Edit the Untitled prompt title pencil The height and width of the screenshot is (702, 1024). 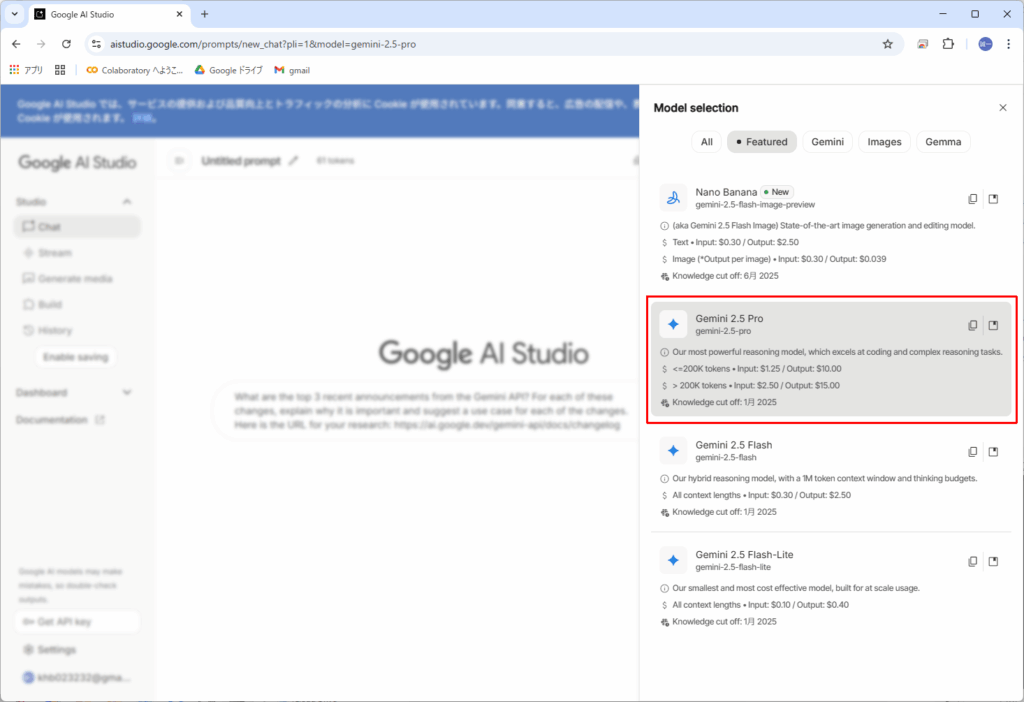click(293, 161)
